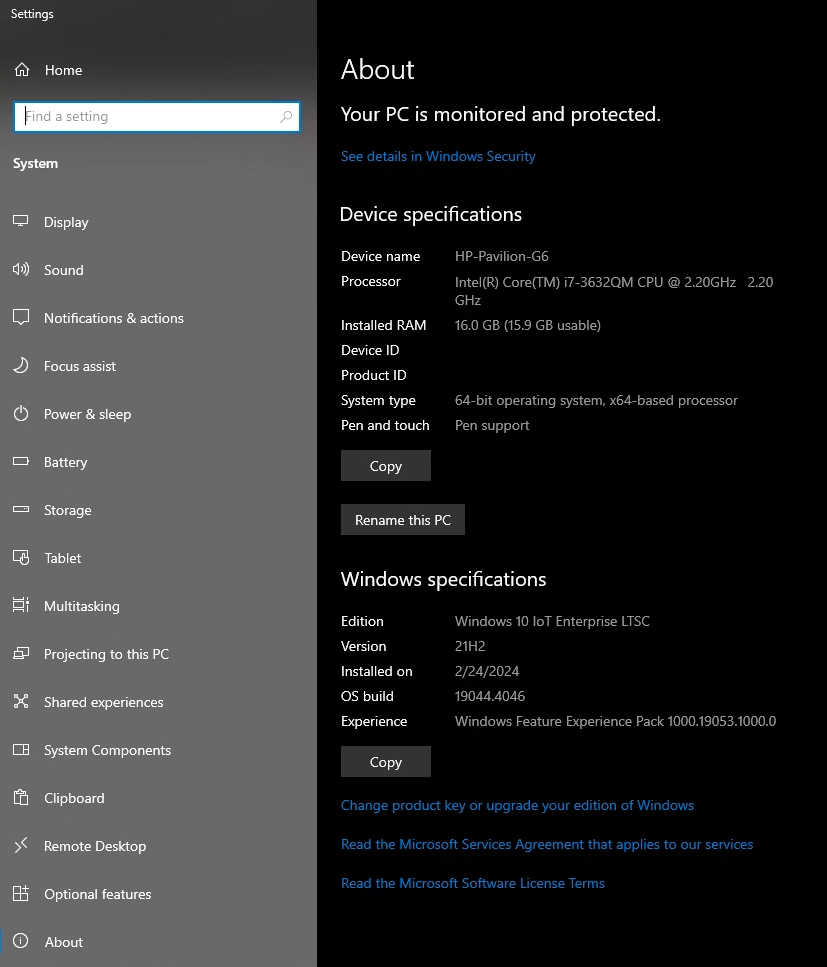Screen dimensions: 827x967
Task: Select Focus assist in sidebar
Action: click(80, 366)
